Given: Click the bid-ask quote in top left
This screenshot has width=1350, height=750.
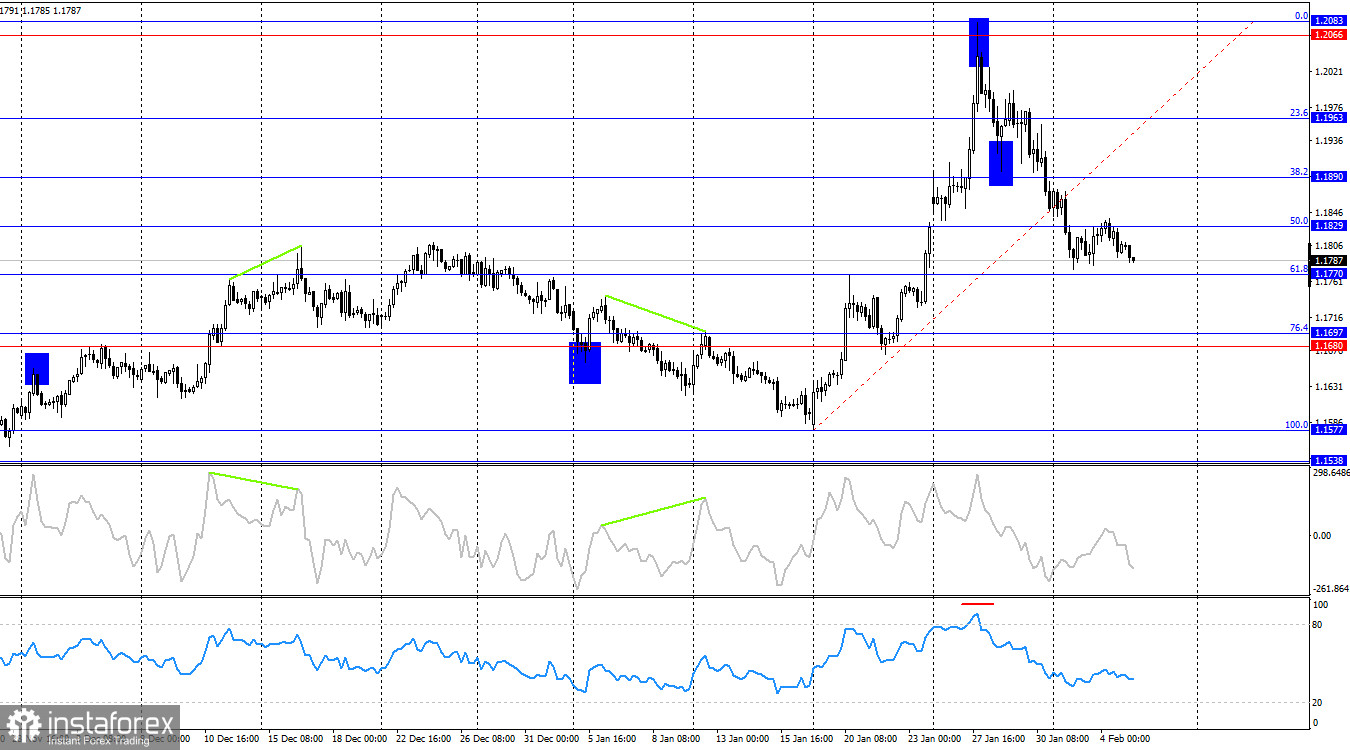Looking at the screenshot, I should point(38,8).
